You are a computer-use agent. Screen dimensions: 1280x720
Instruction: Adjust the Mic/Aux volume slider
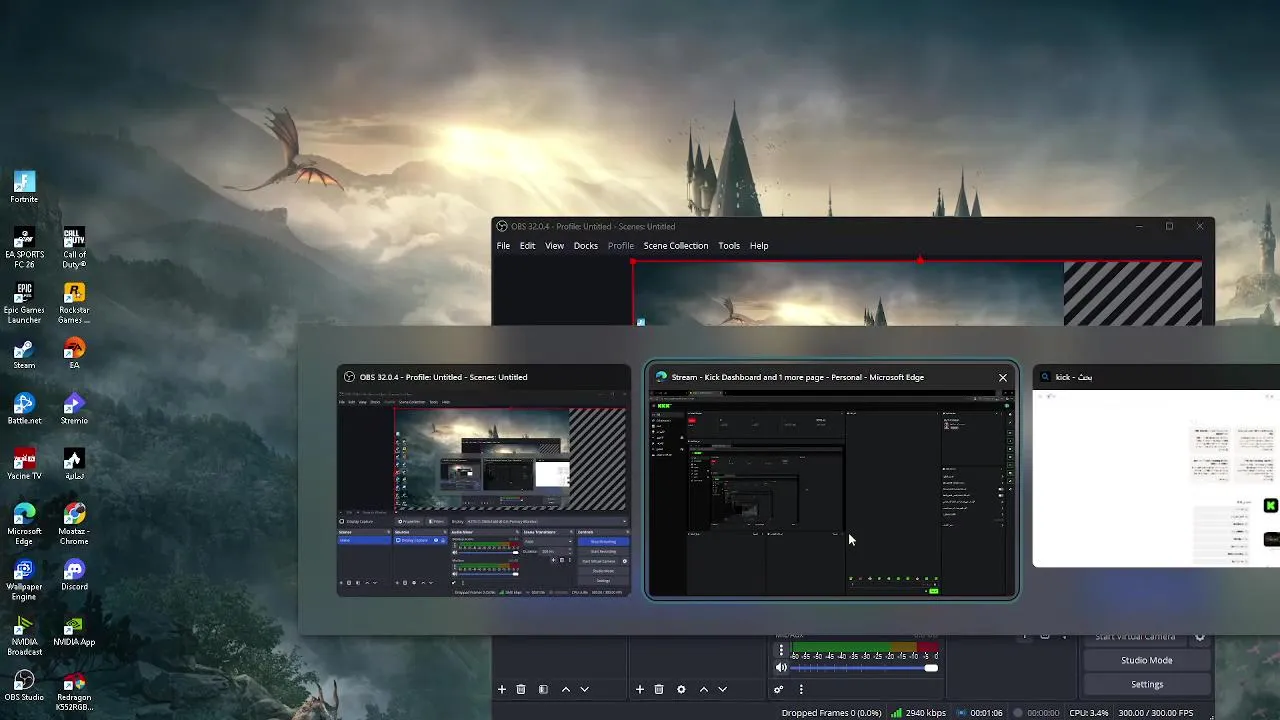point(866,667)
